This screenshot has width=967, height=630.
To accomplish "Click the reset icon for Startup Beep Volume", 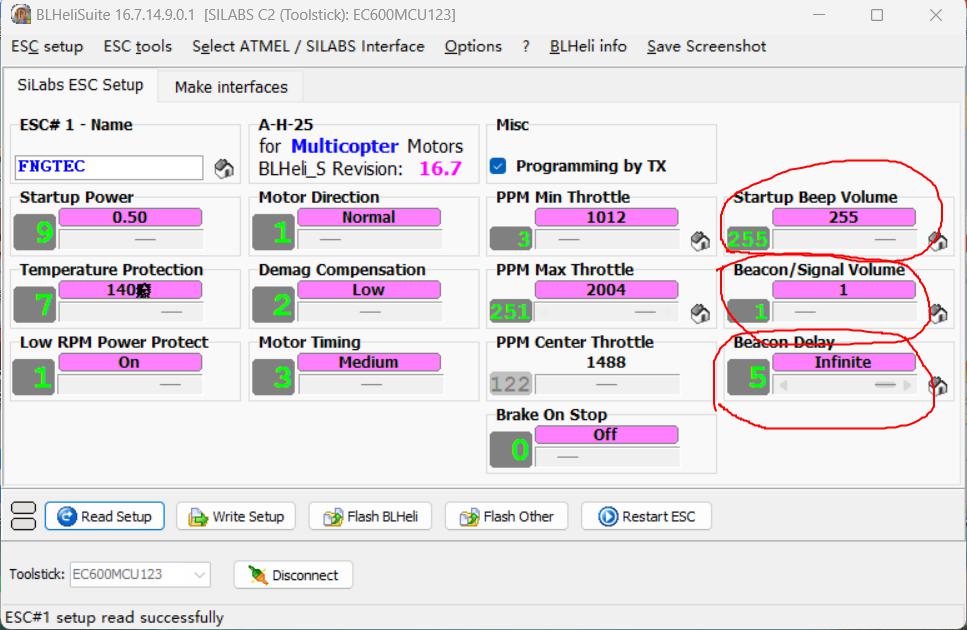I will tap(937, 241).
